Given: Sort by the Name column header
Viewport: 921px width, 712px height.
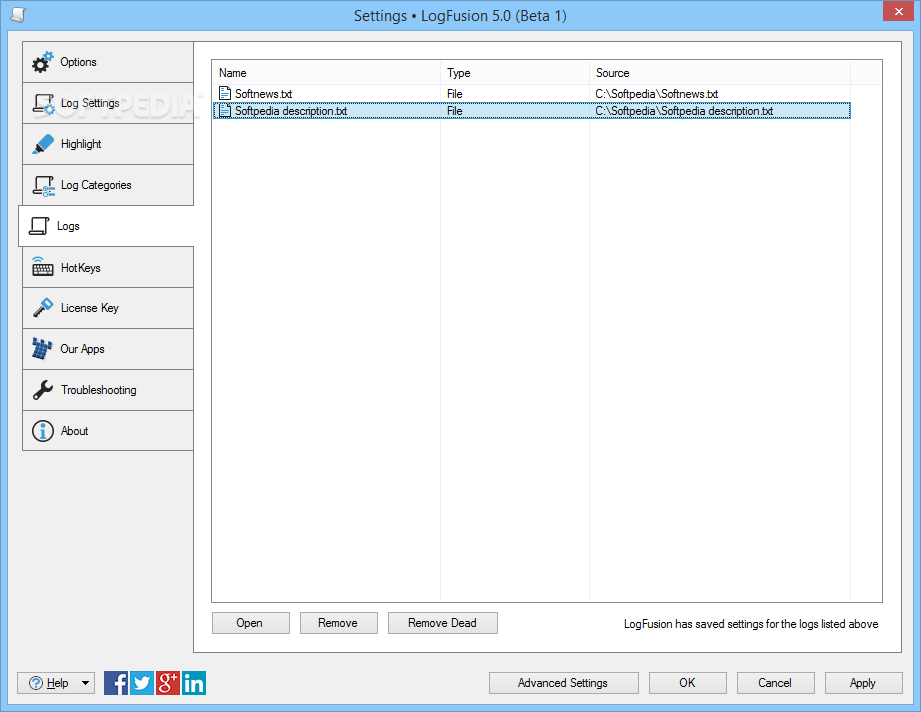Looking at the screenshot, I should pos(326,73).
